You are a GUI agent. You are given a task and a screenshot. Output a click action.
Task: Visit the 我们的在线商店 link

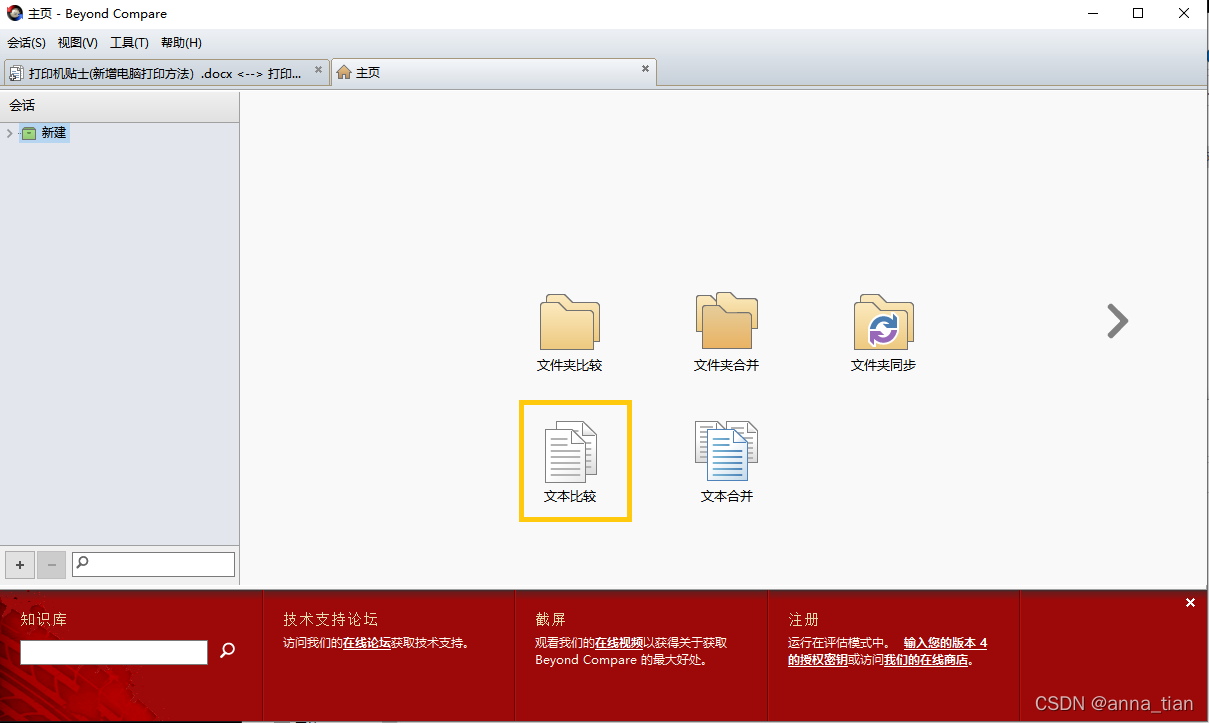pyautogui.click(x=926, y=660)
